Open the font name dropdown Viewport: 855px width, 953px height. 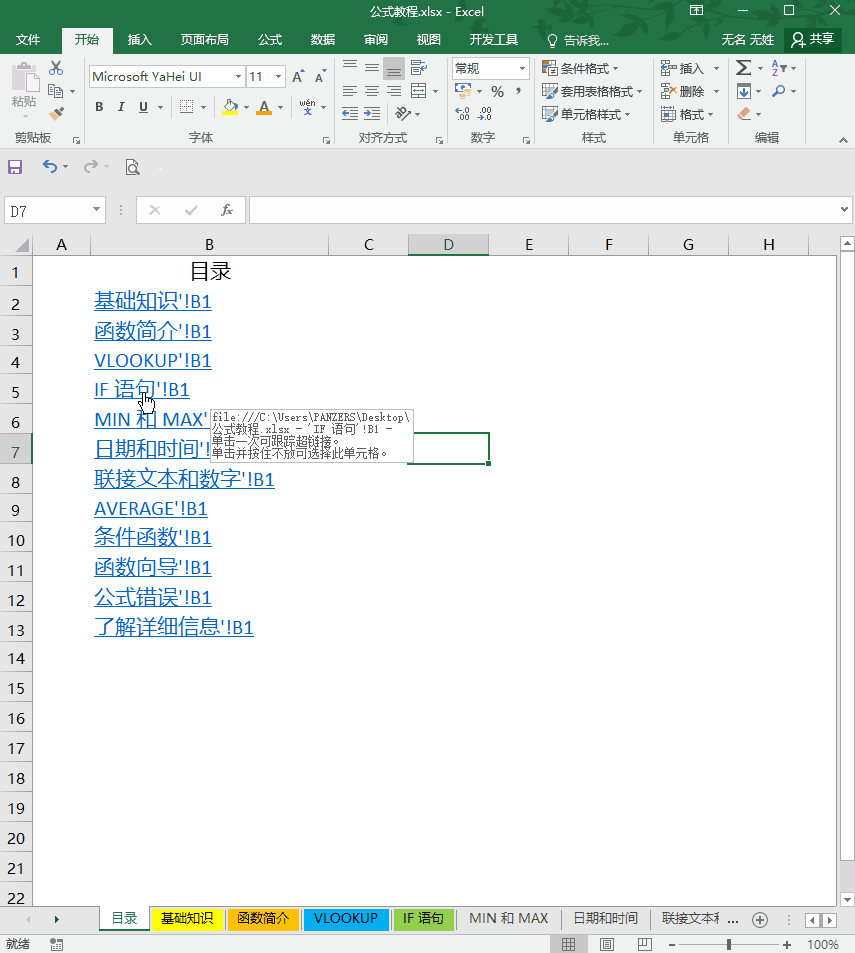pyautogui.click(x=238, y=77)
